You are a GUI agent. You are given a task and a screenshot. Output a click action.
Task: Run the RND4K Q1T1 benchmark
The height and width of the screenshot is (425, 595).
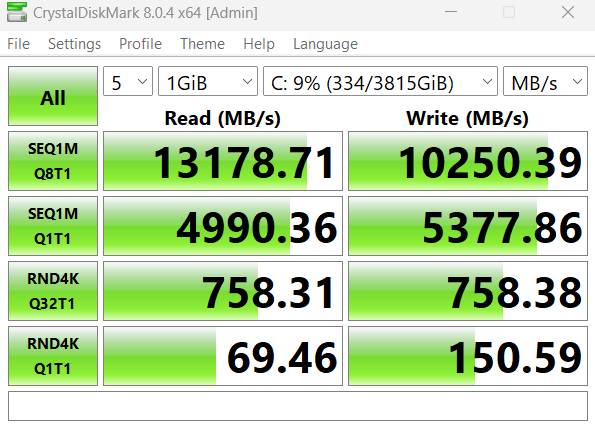53,356
